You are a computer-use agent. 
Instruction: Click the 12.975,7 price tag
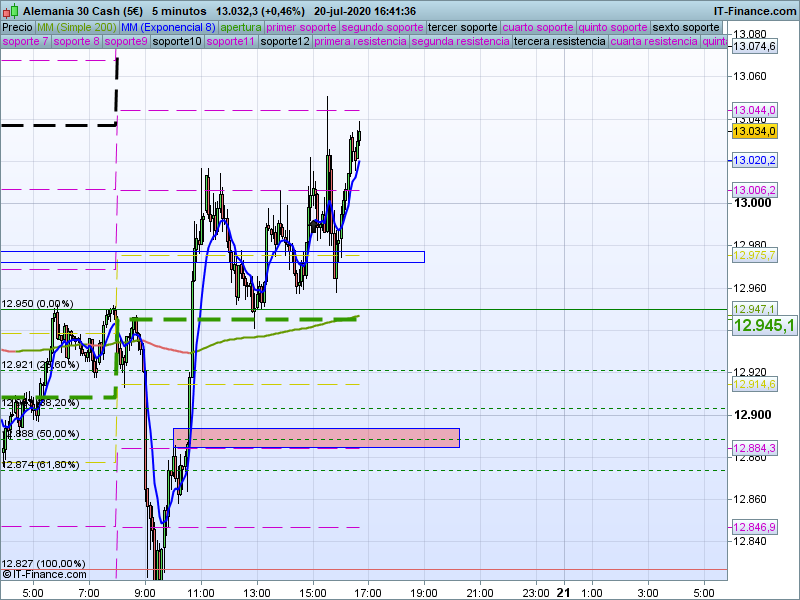click(754, 255)
